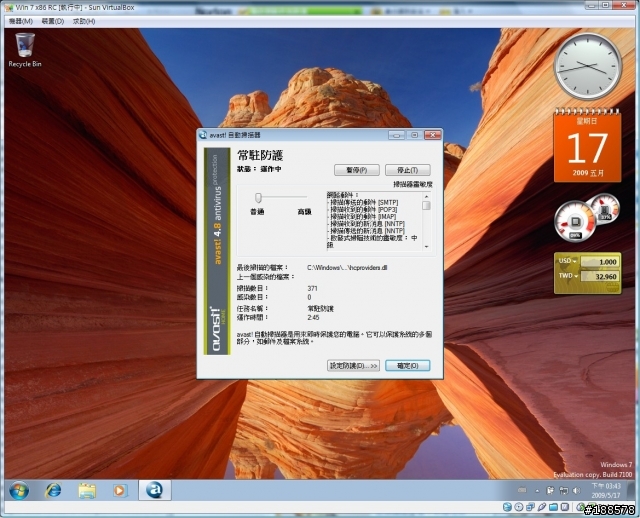Click the 設定防護(D)...>> details button
Screen dimensions: 640x518
coord(353,365)
